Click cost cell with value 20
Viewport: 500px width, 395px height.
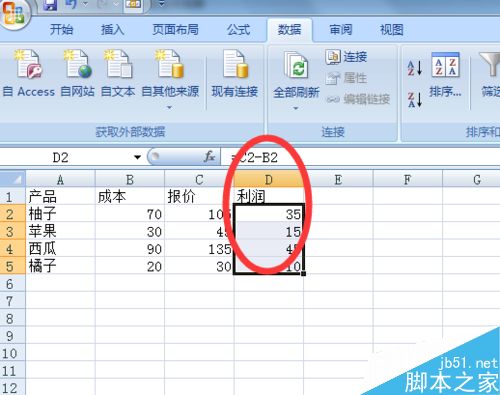click(x=130, y=266)
